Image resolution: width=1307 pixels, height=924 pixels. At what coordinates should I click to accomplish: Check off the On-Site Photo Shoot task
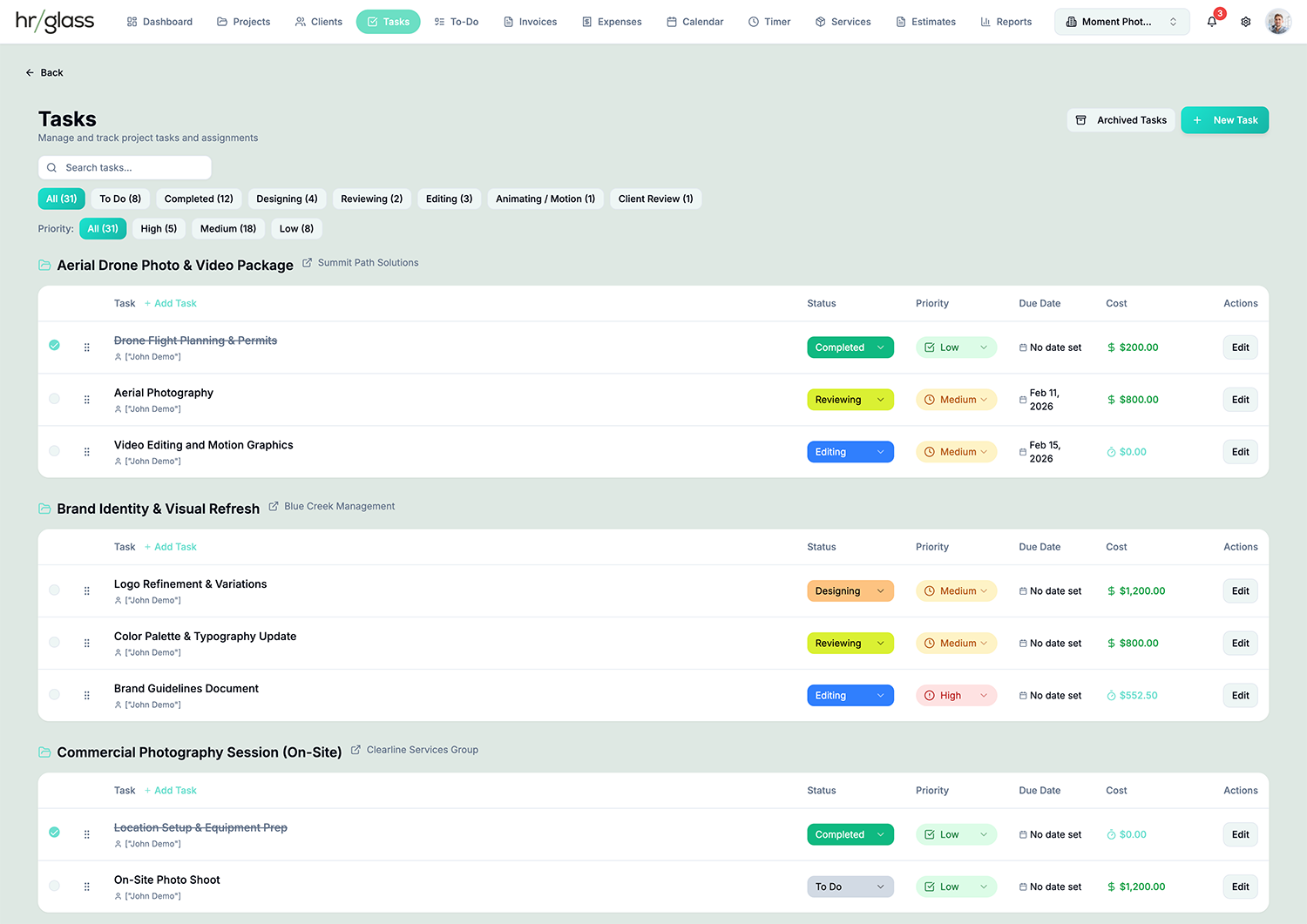(x=54, y=886)
